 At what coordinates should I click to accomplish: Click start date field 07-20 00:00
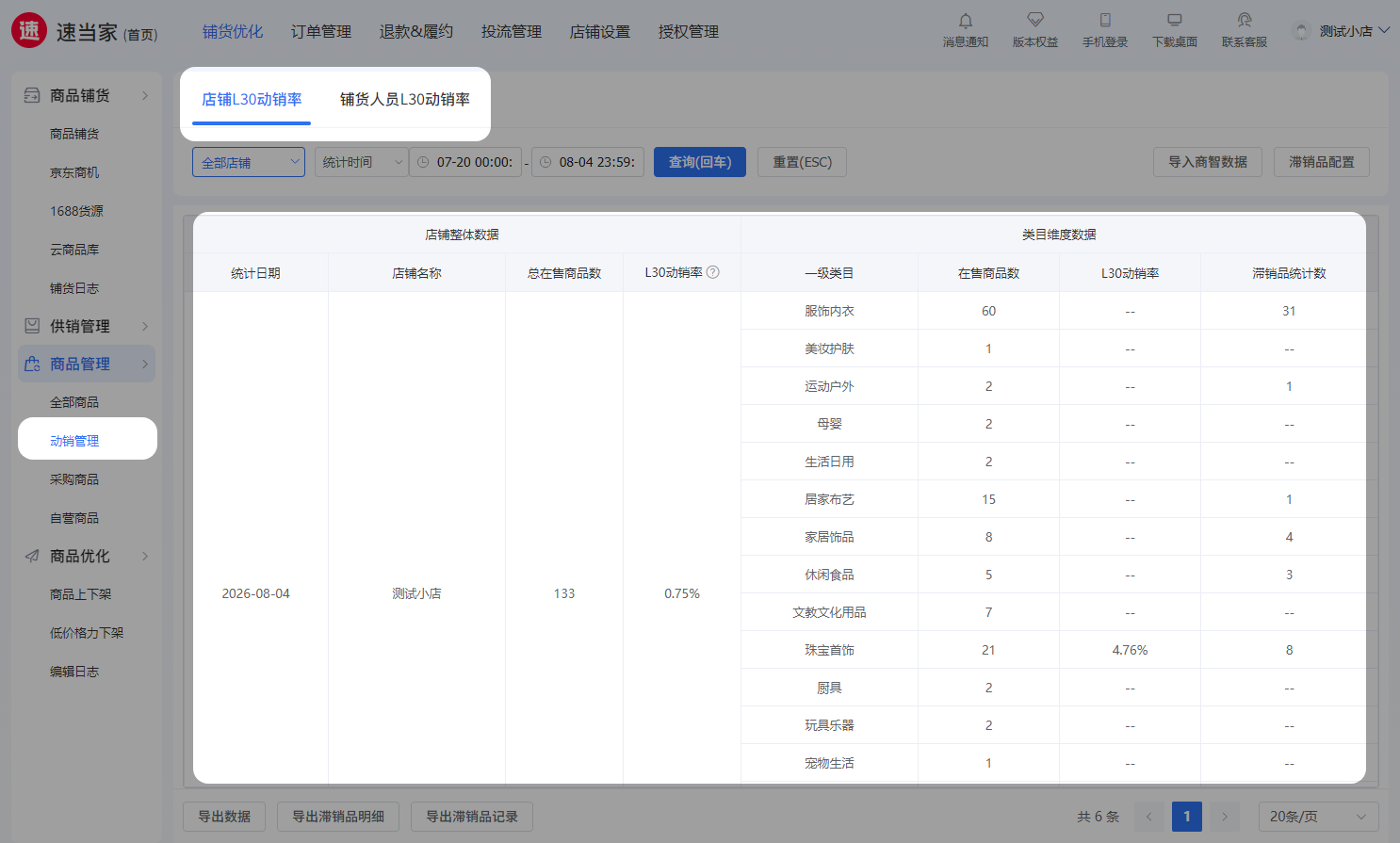(465, 162)
